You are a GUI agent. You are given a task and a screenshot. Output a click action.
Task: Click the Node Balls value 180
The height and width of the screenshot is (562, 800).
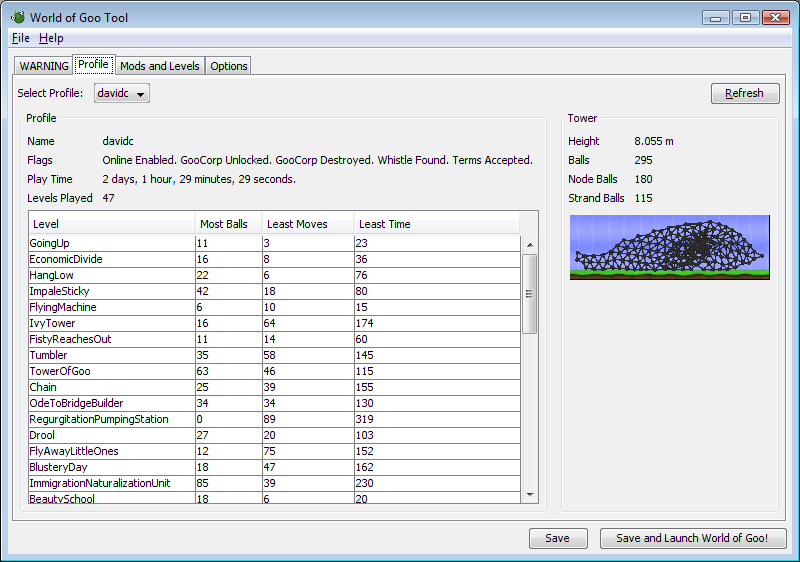pos(643,179)
